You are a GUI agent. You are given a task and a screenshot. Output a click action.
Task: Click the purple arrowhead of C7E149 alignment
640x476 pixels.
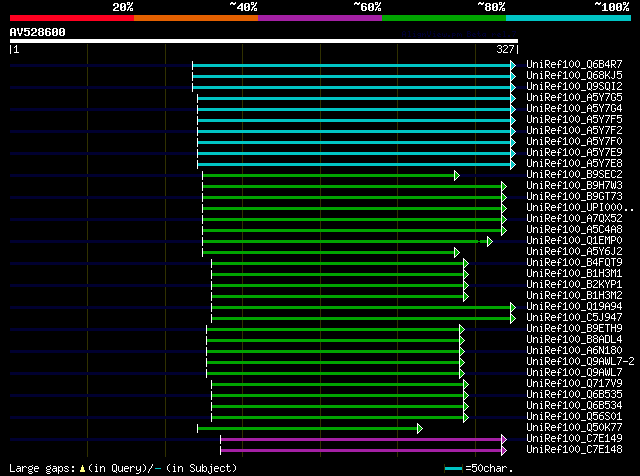(504, 440)
